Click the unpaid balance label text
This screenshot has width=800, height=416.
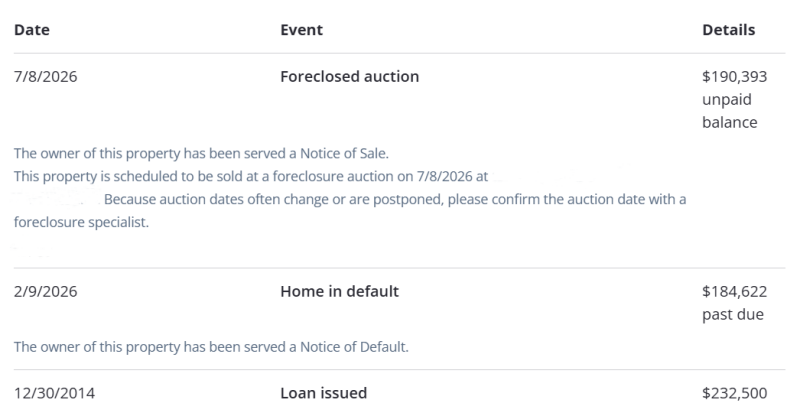point(730,111)
